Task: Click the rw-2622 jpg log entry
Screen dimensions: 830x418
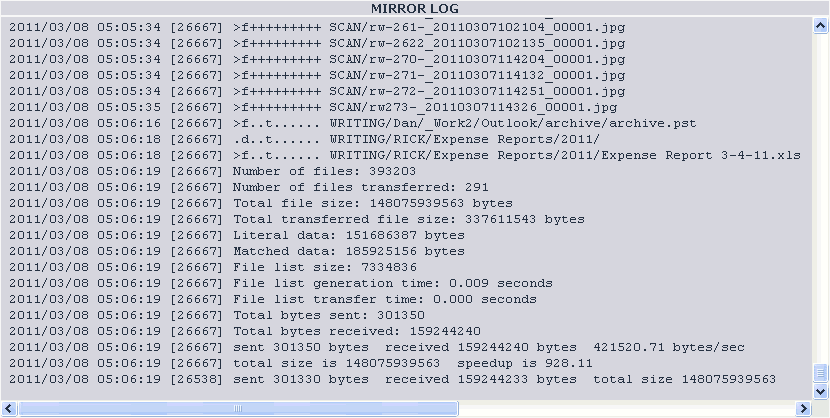Action: (317, 43)
